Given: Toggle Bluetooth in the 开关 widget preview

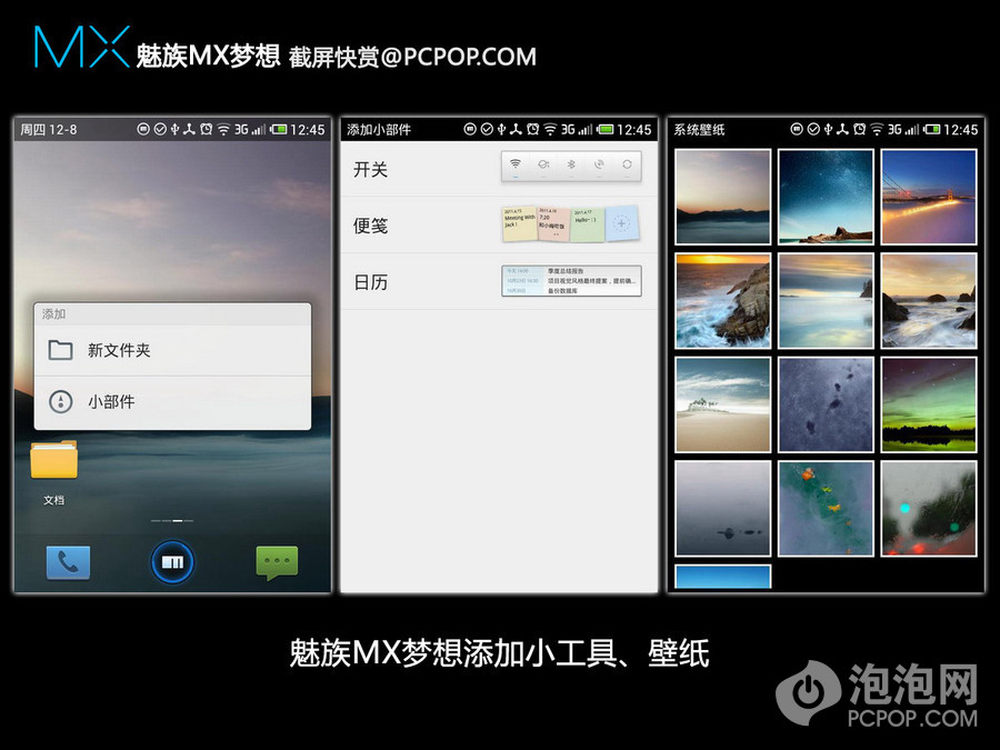Looking at the screenshot, I should click(x=571, y=165).
